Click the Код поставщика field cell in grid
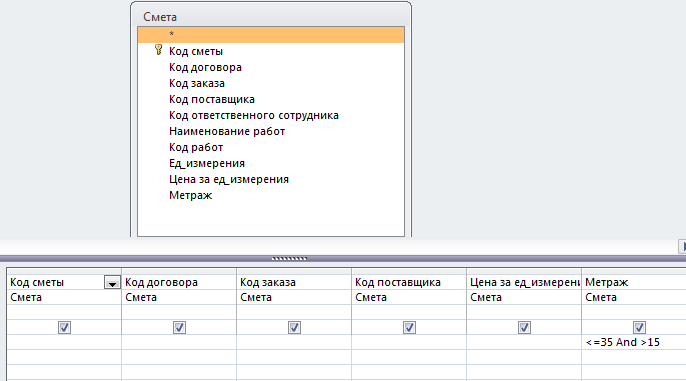This screenshot has height=381, width=686. (409, 282)
